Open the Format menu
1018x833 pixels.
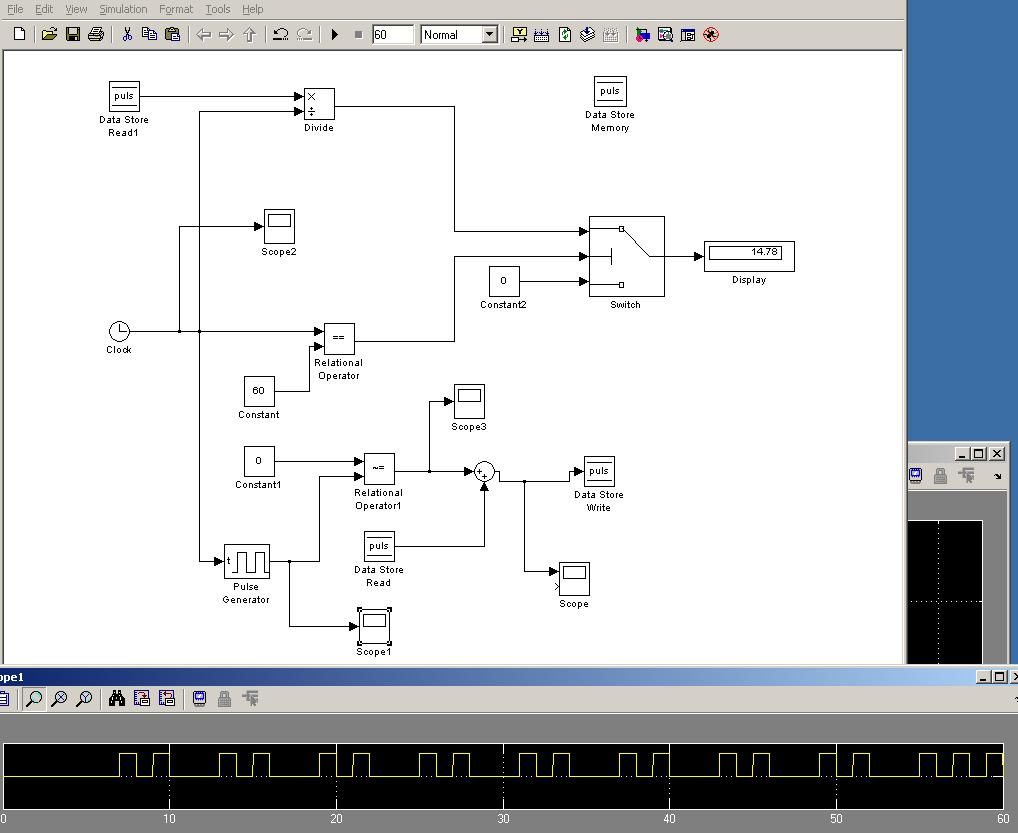coord(176,9)
